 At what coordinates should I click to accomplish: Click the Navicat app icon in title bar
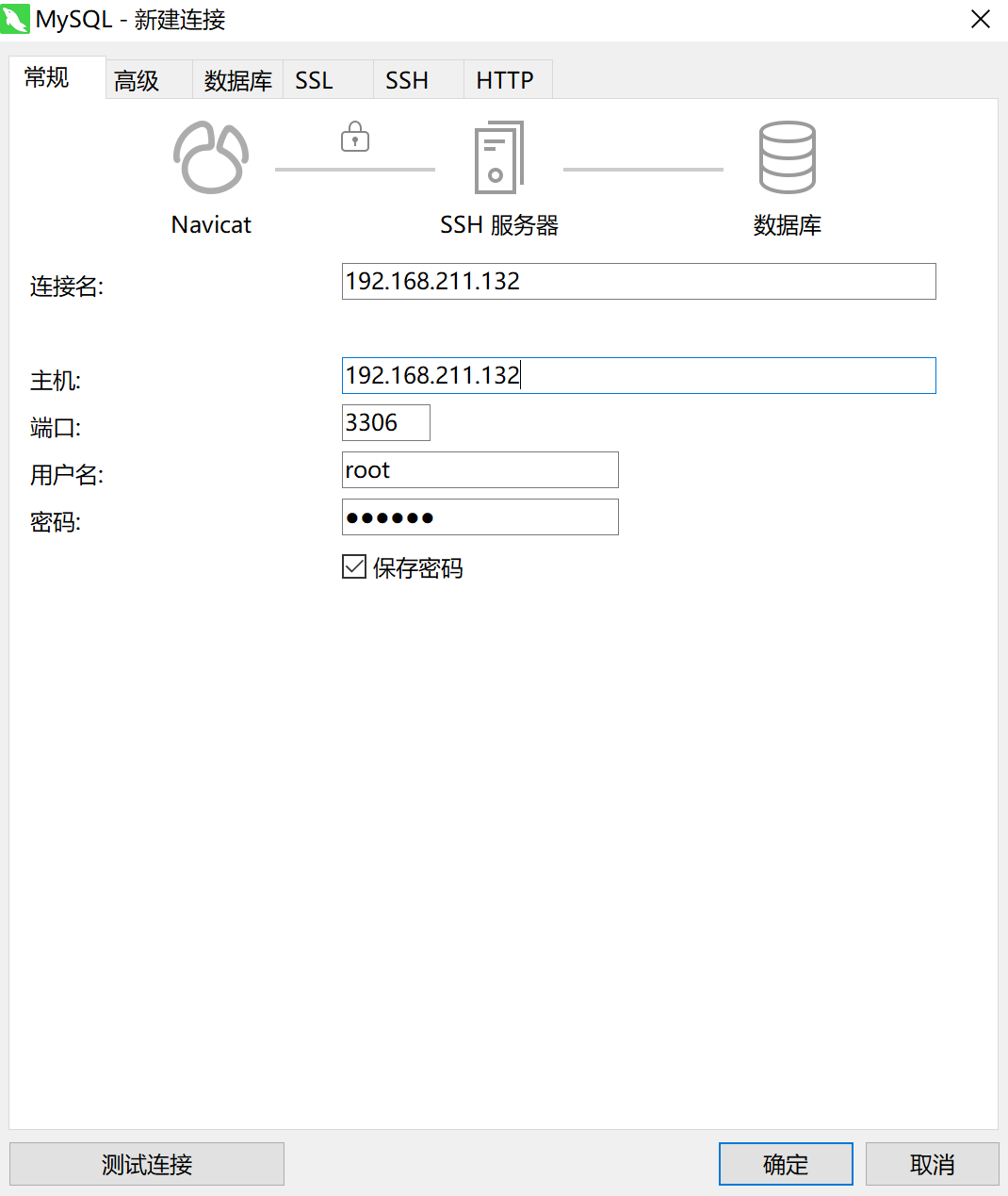point(16,20)
